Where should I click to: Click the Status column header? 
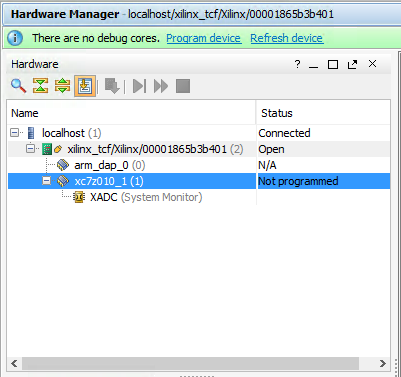pyautogui.click(x=323, y=113)
